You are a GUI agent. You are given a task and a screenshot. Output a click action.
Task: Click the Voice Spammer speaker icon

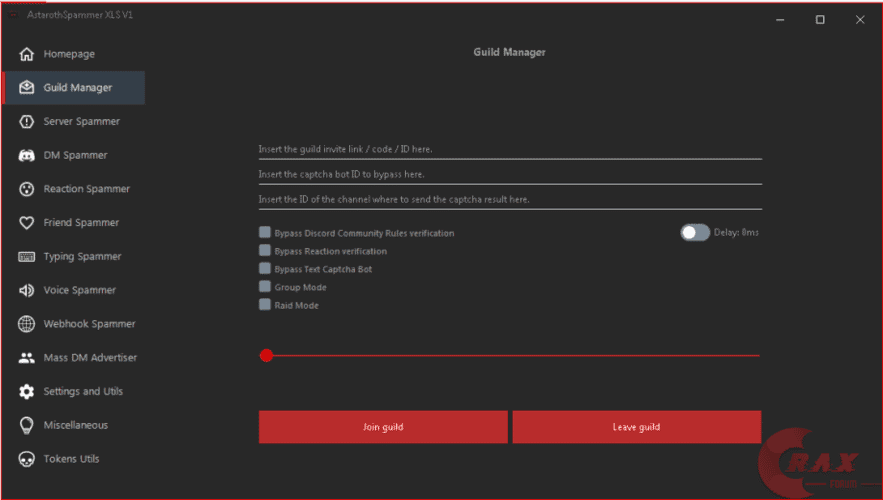[26, 290]
